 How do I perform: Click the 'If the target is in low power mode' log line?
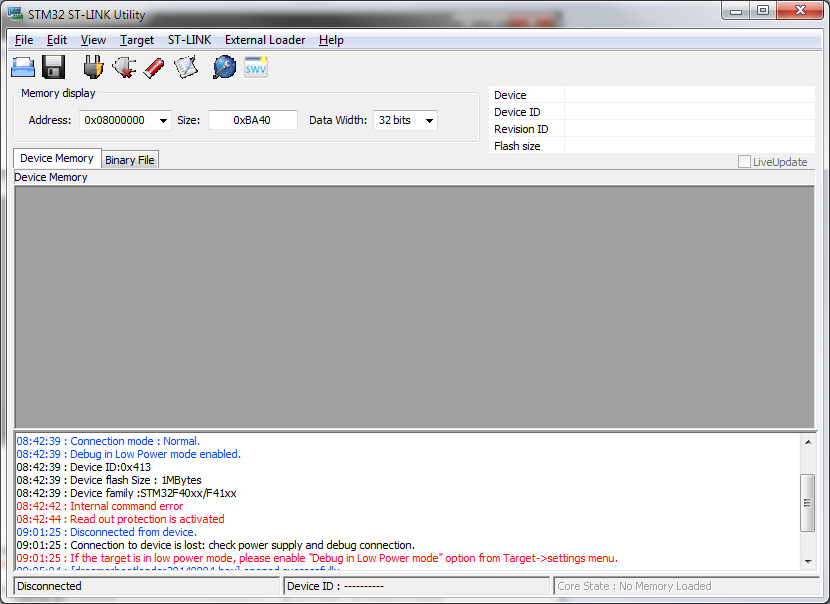[317, 558]
